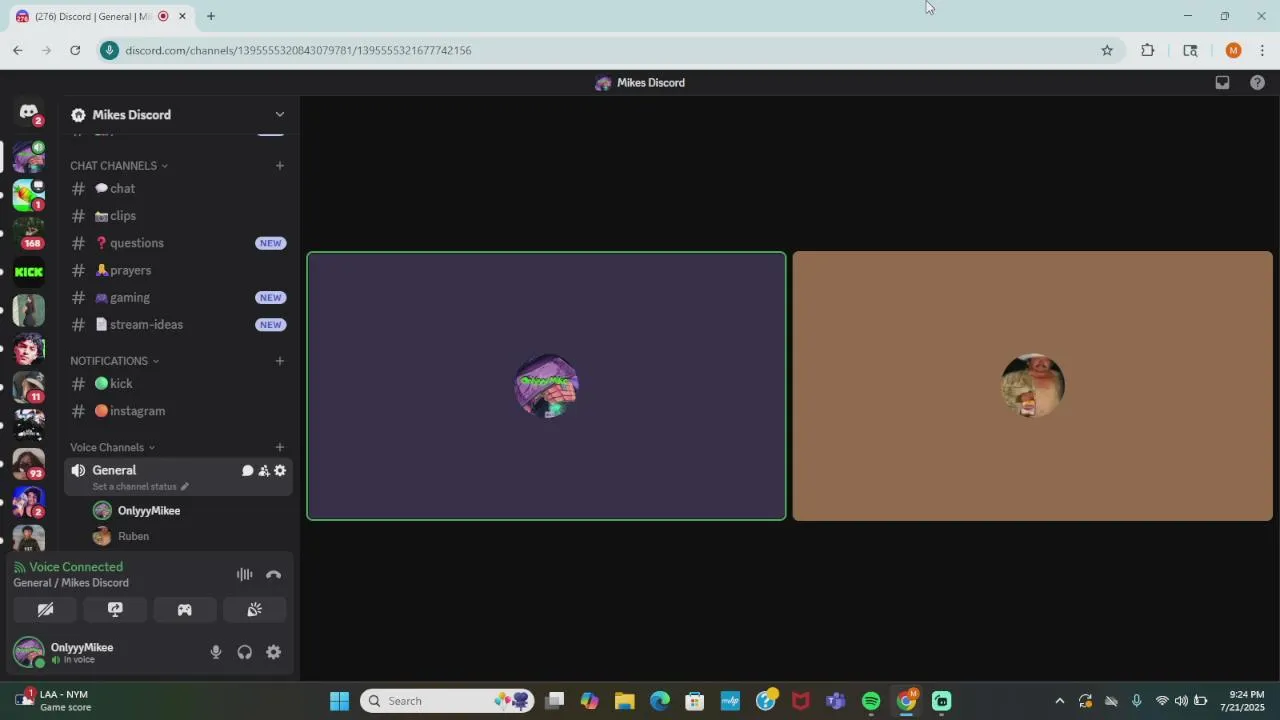The width and height of the screenshot is (1280, 720).
Task: Open File Explorer from taskbar
Action: [624, 701]
